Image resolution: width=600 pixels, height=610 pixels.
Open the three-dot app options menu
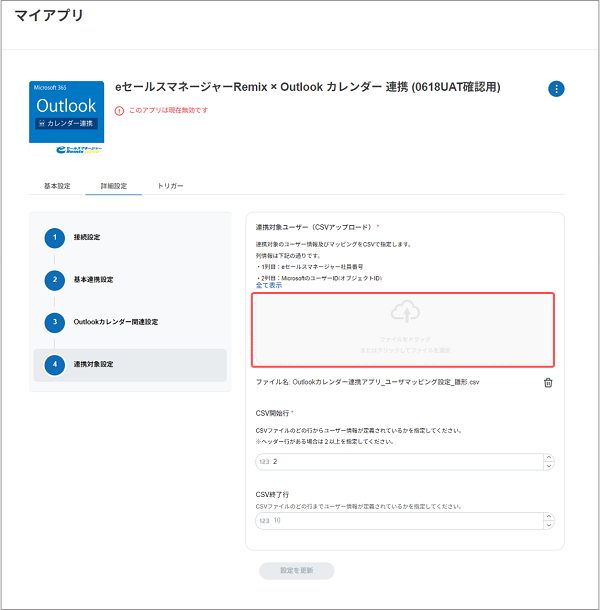[x=556, y=89]
